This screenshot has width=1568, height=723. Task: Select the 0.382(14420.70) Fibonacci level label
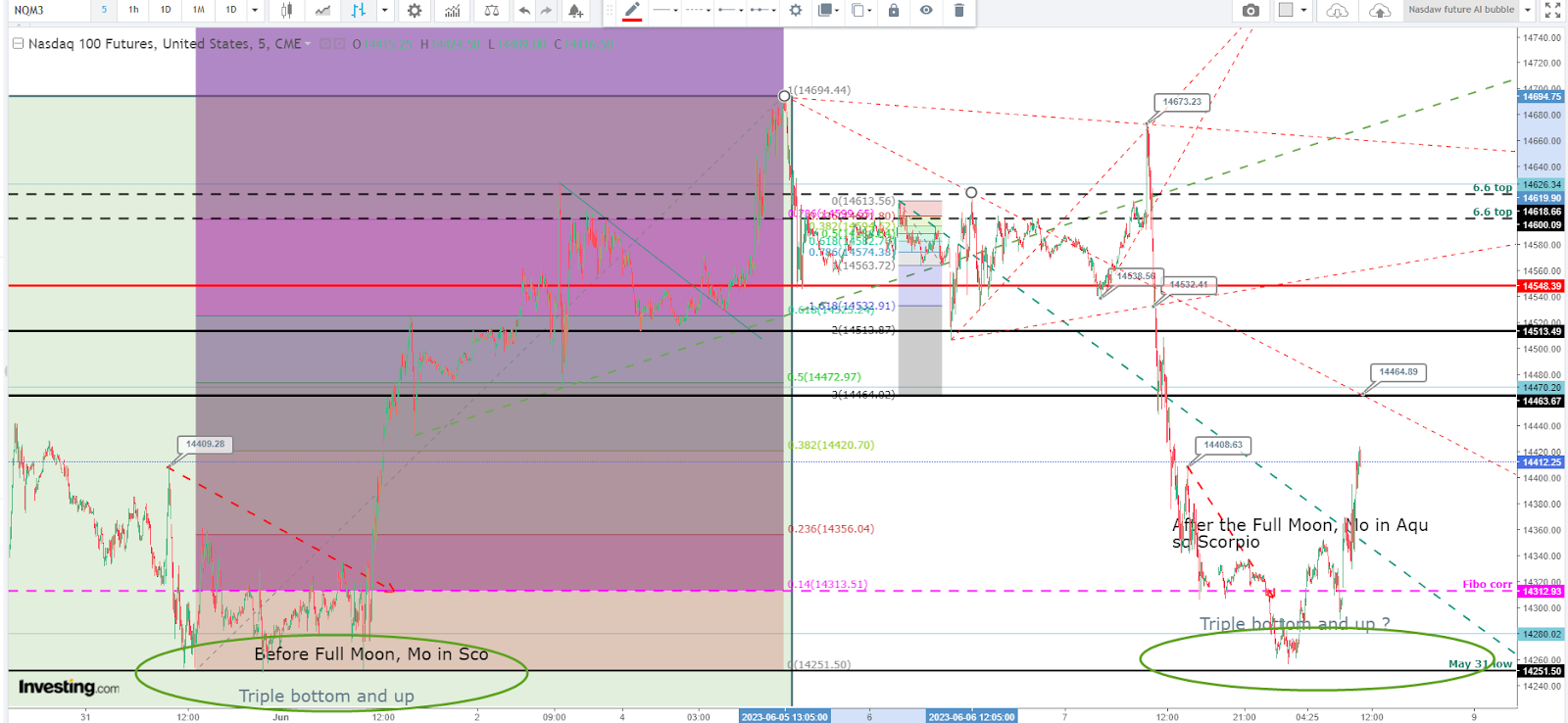point(831,445)
